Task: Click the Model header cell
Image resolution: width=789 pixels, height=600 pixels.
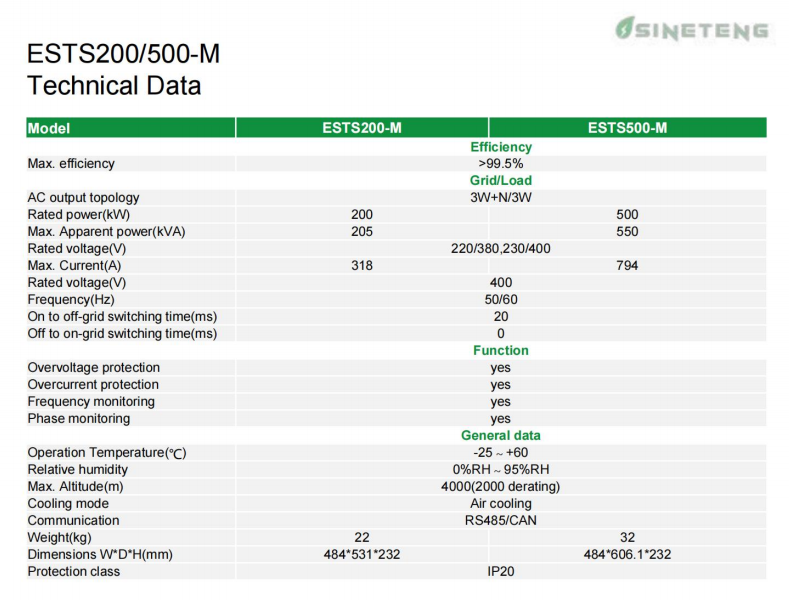Action: 131,128
